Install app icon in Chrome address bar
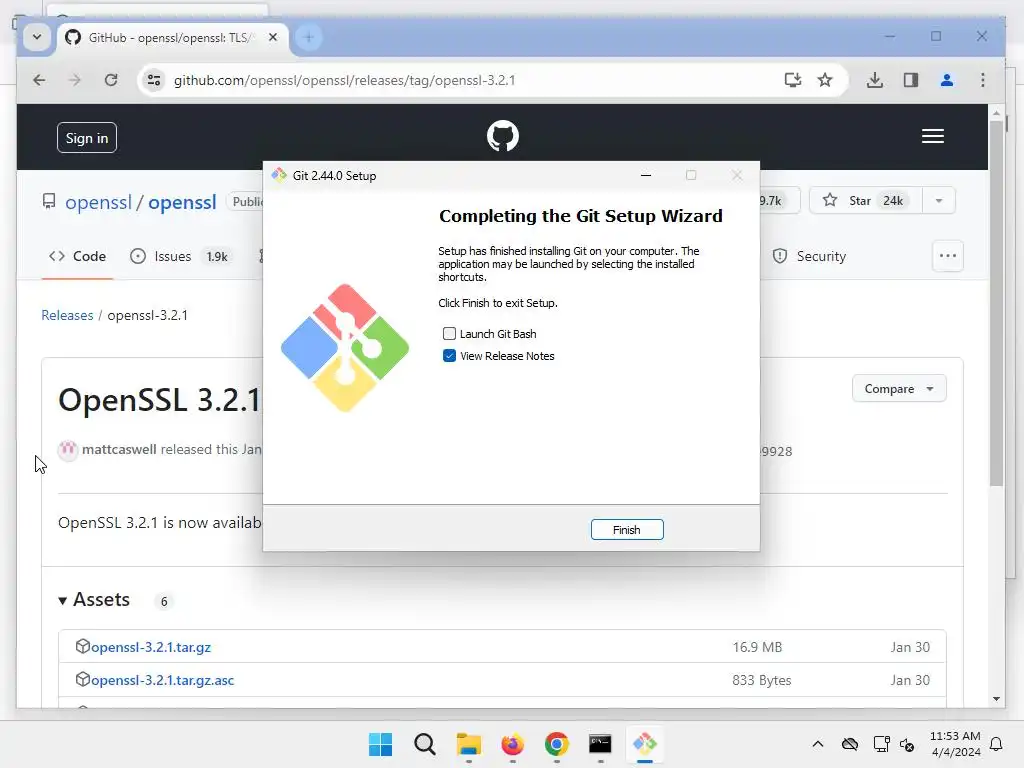 tap(793, 80)
